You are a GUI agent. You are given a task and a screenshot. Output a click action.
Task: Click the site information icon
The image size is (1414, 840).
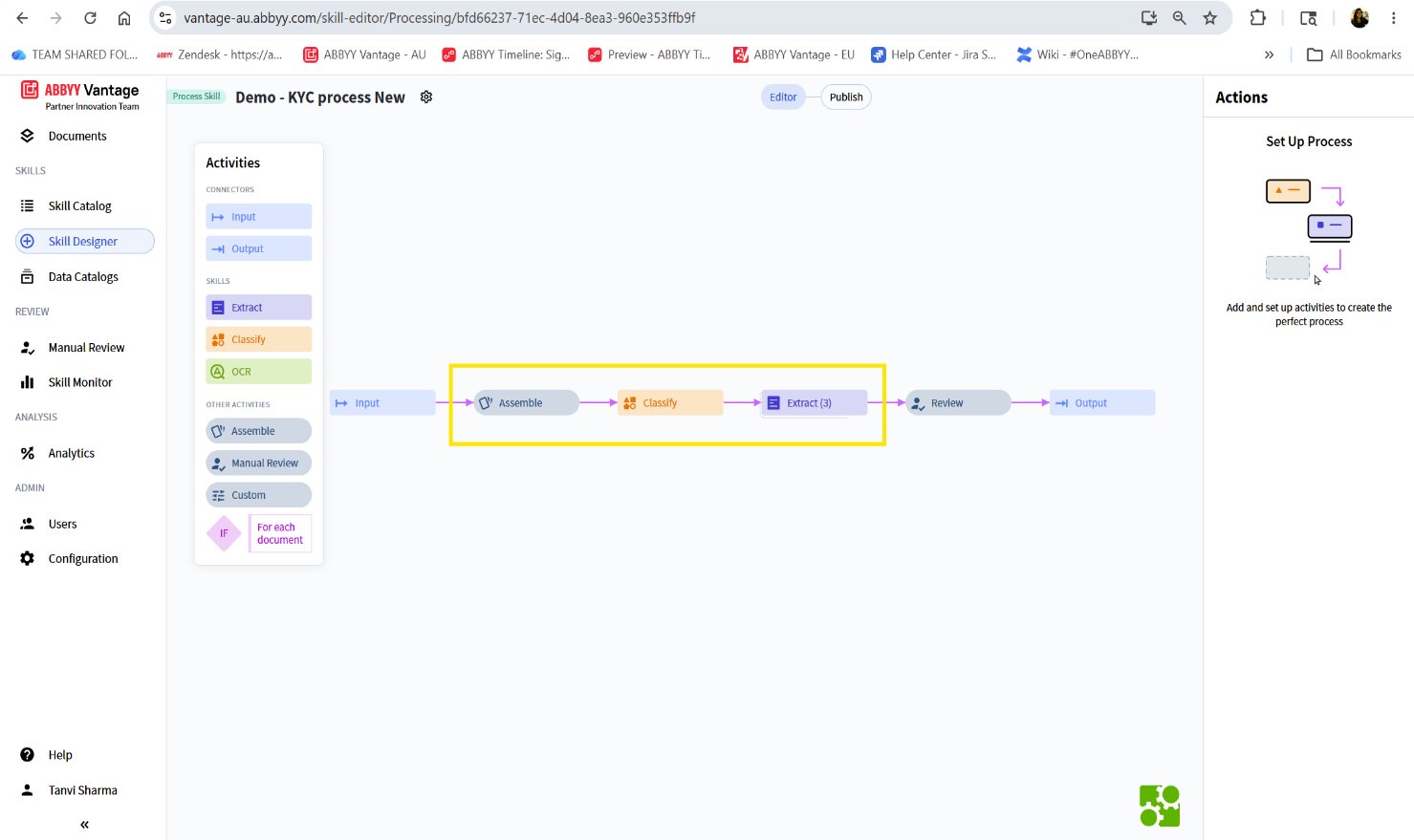point(165,17)
